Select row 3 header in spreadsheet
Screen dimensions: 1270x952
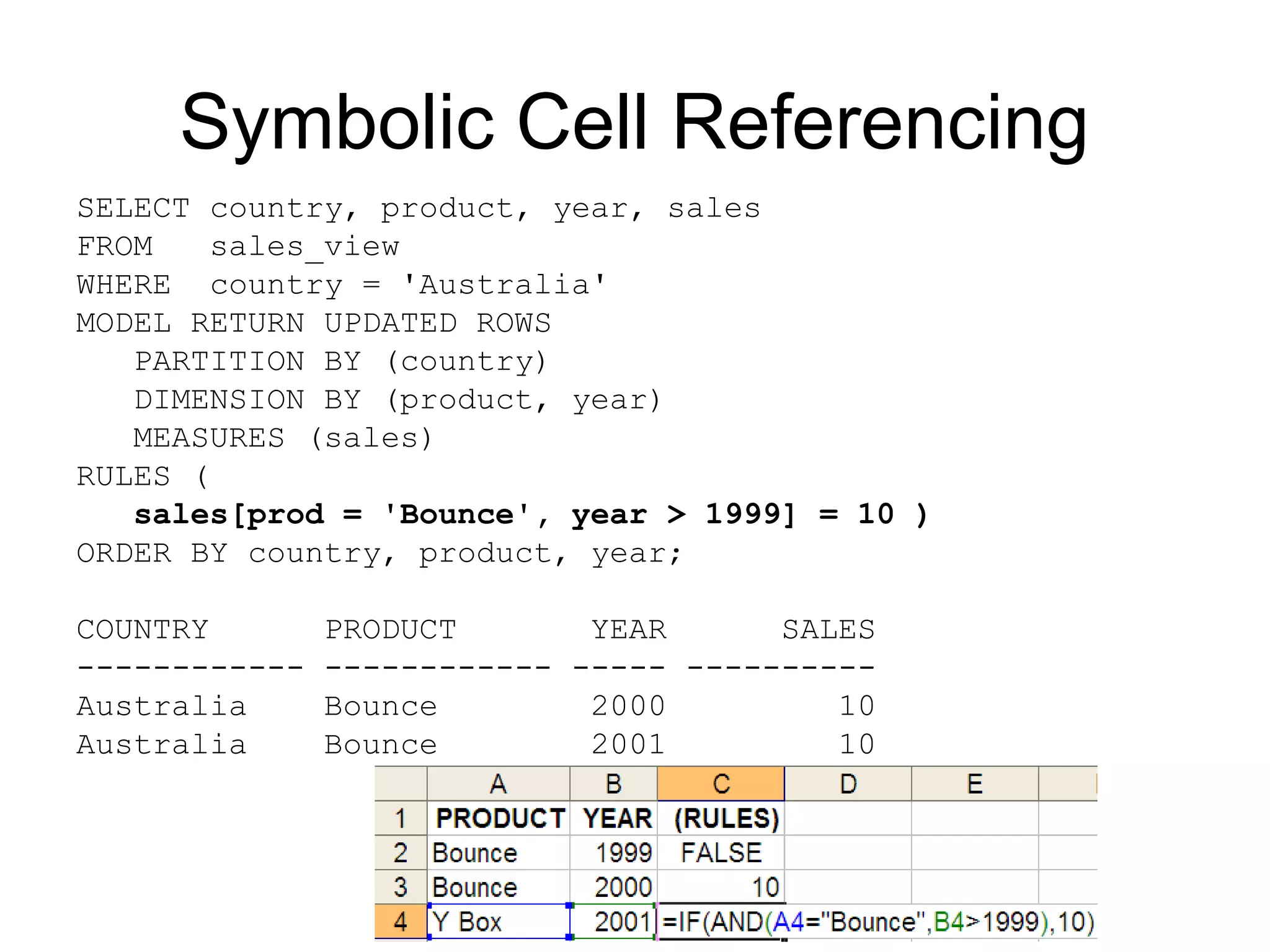401,887
